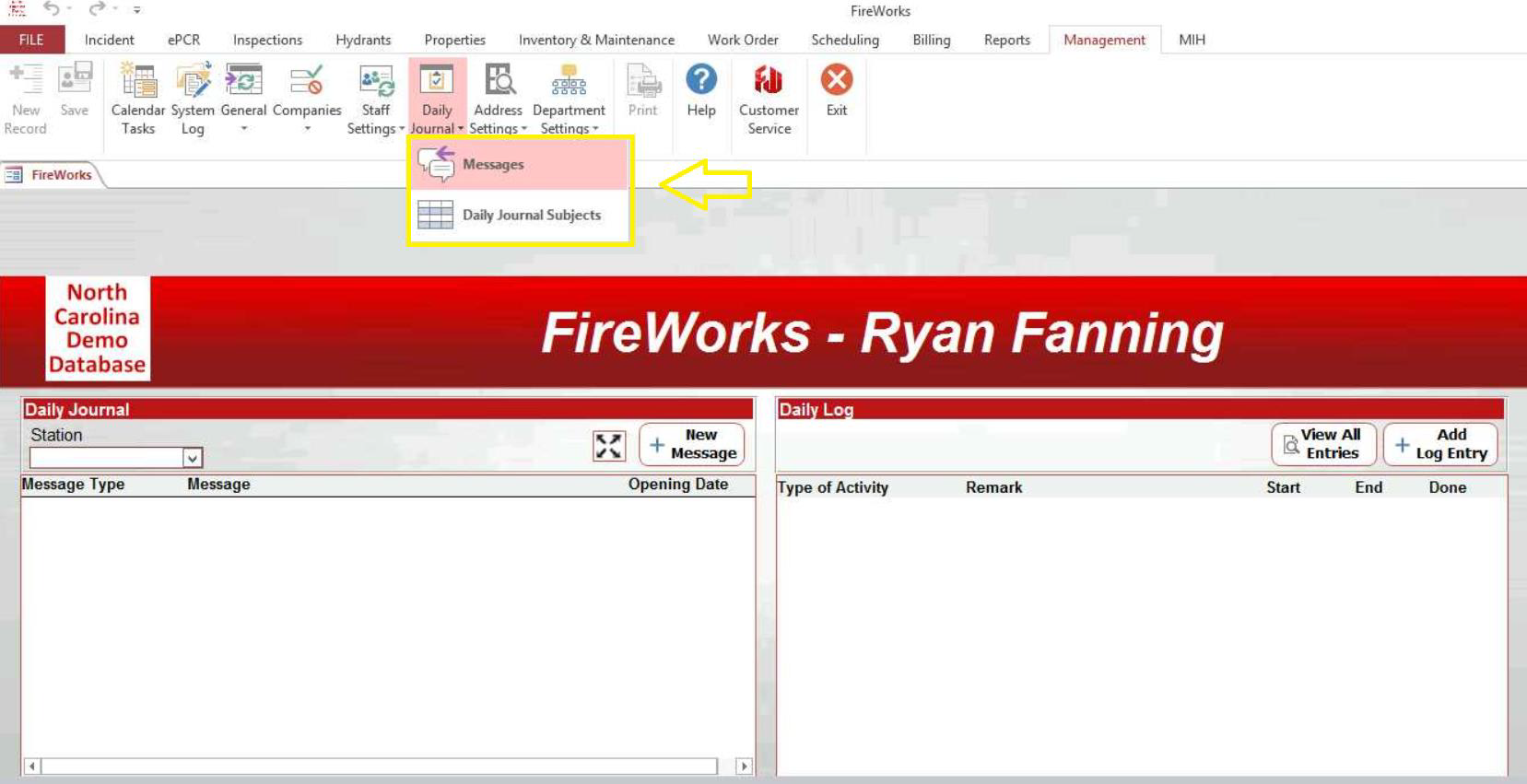Click the Done column header
Image resolution: width=1527 pixels, height=784 pixels.
pos(1448,487)
